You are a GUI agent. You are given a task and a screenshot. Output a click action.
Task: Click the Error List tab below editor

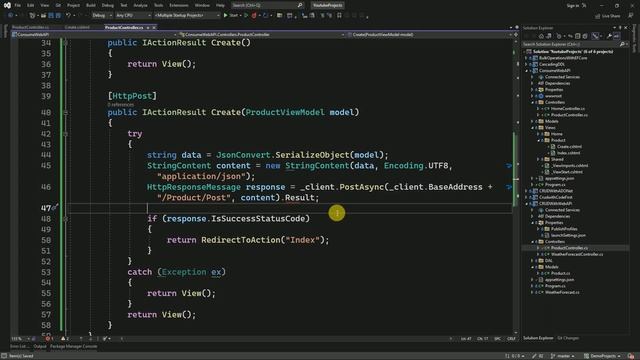20,347
